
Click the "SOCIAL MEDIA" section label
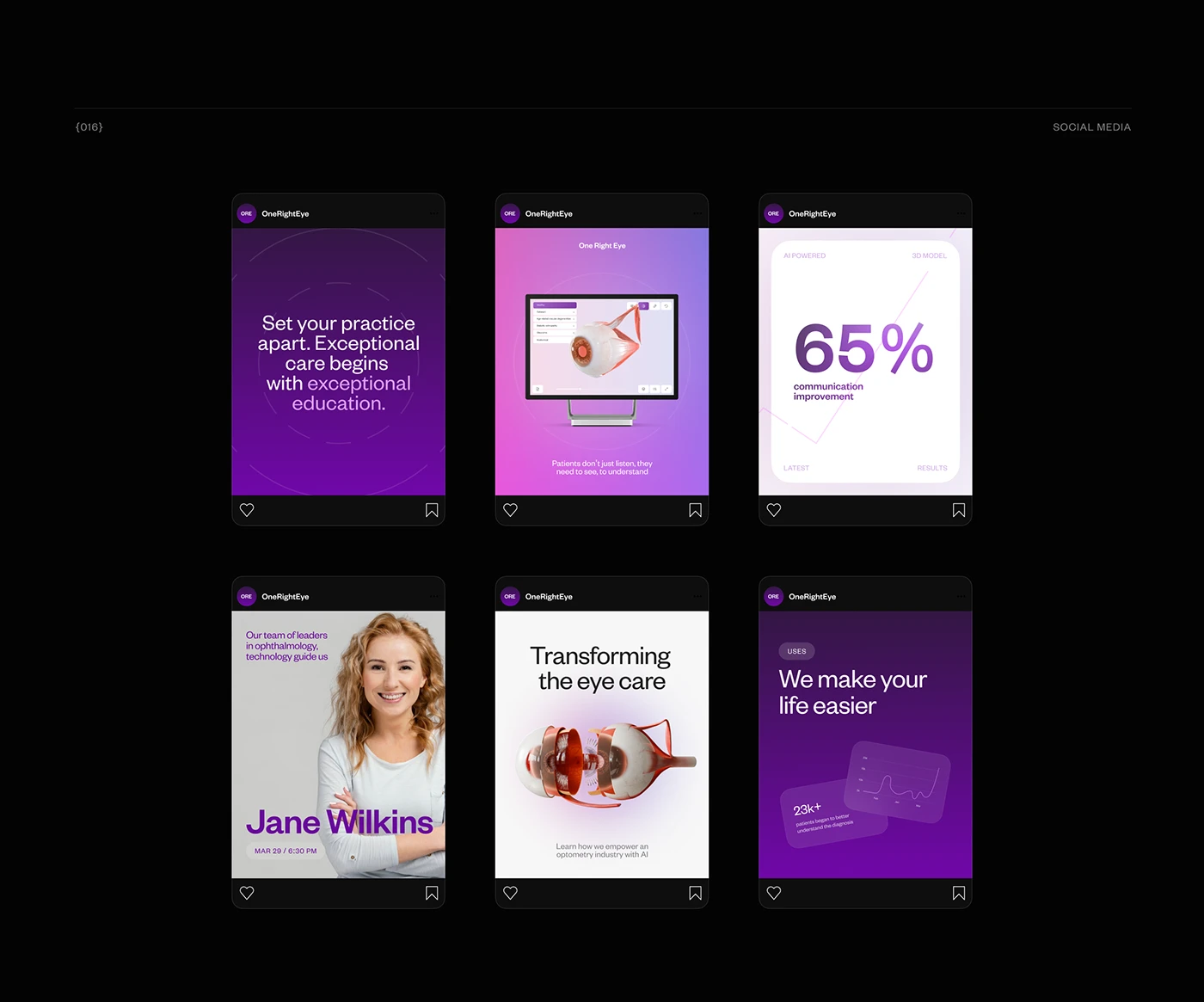tap(1091, 127)
